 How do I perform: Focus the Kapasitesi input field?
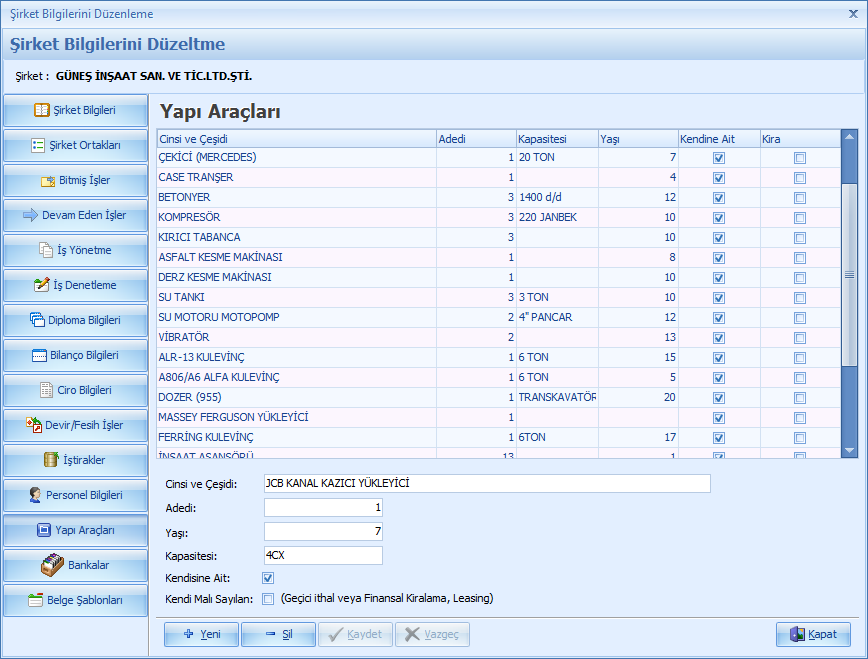(323, 555)
